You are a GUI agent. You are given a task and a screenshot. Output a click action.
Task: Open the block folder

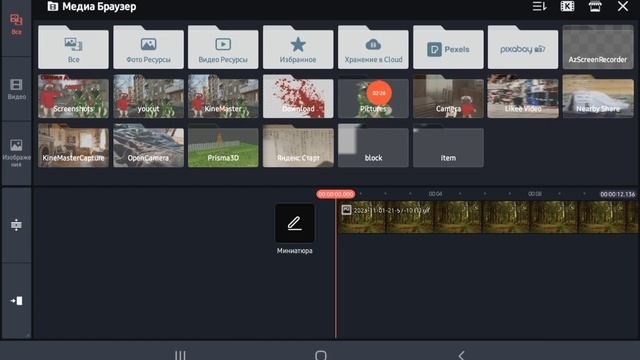coord(373,146)
